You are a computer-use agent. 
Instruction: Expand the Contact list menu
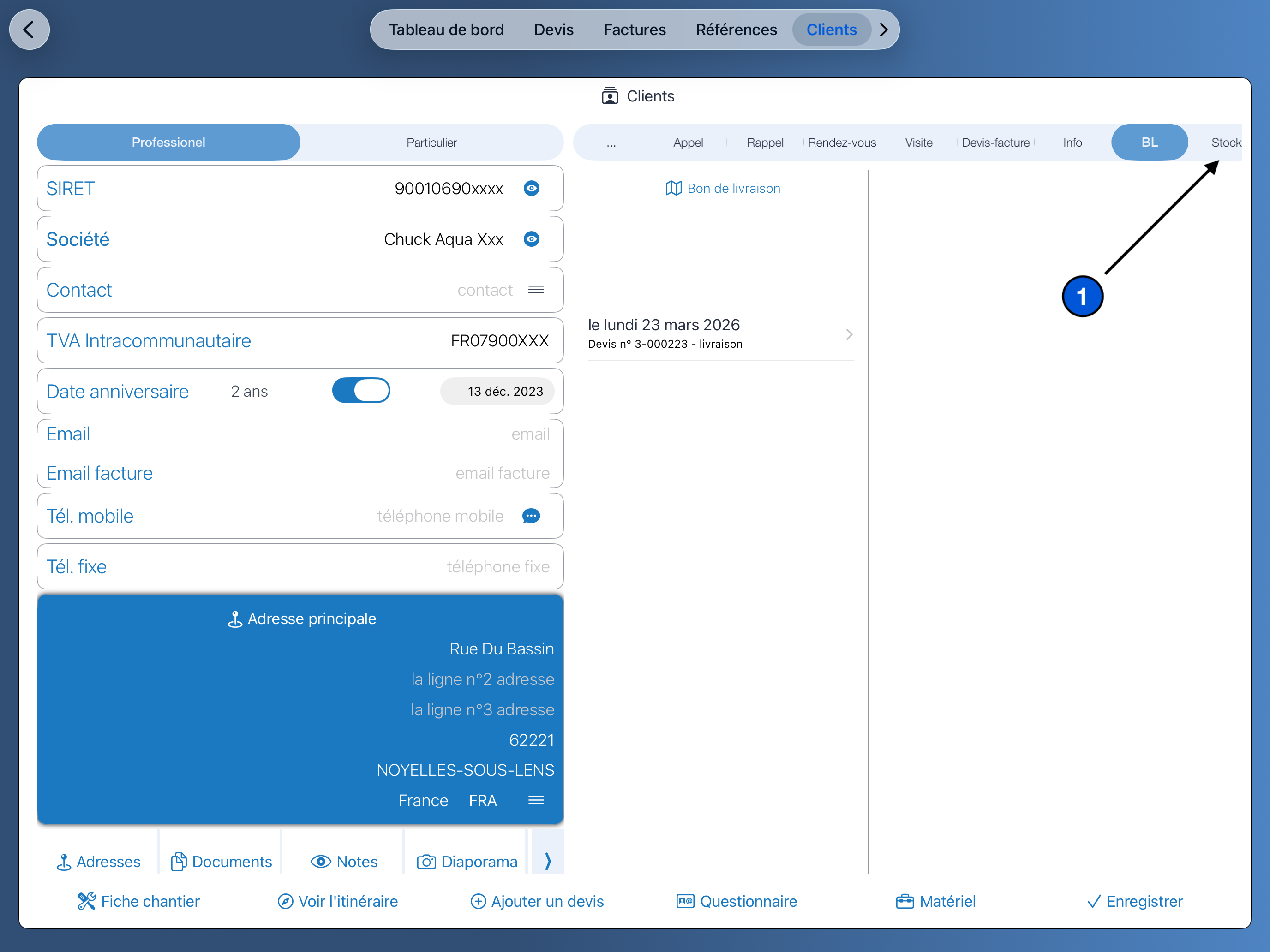(536, 290)
